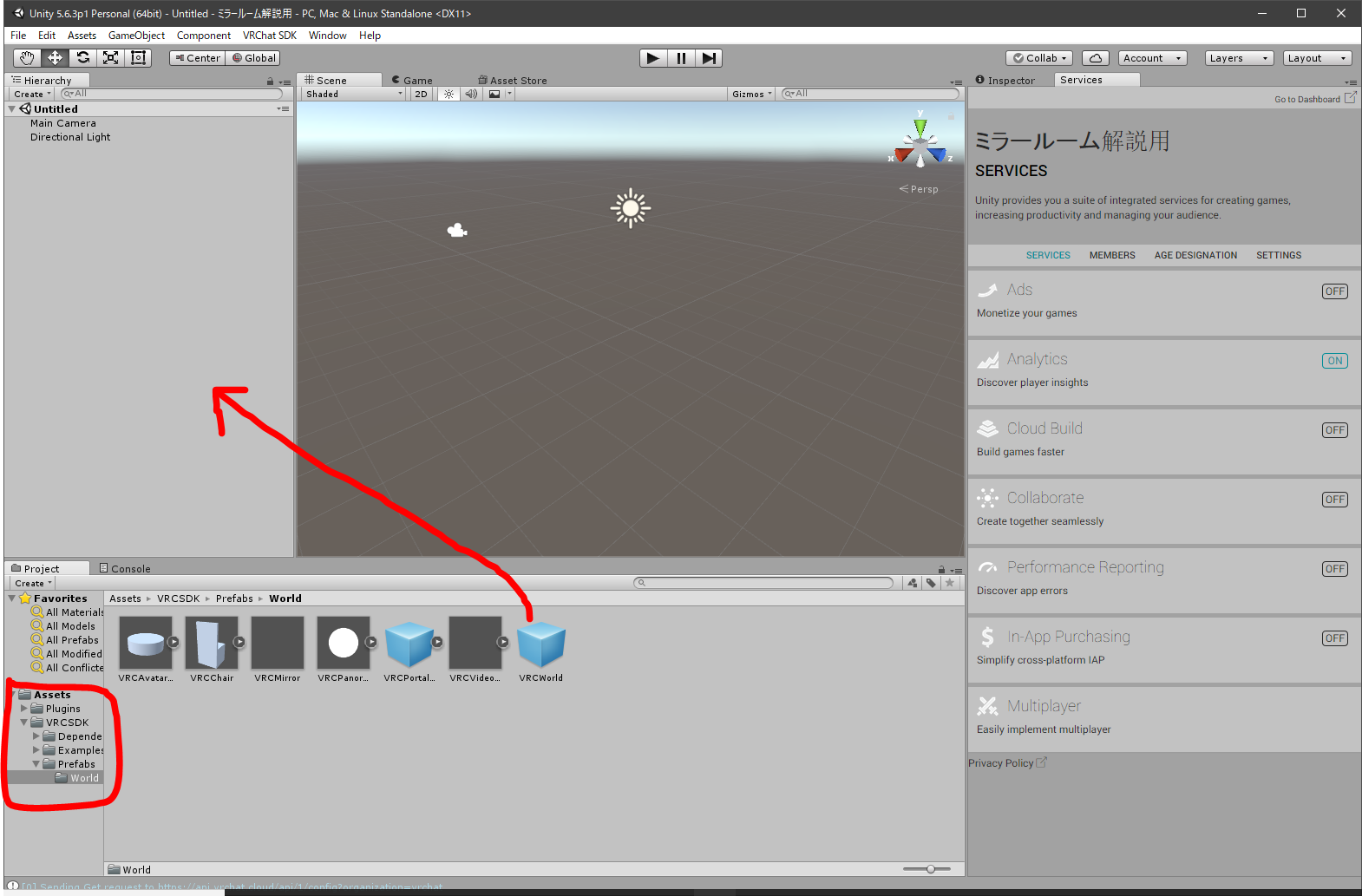Open the Collab dropdown
Viewport: 1362px width, 896px height.
(x=1039, y=58)
